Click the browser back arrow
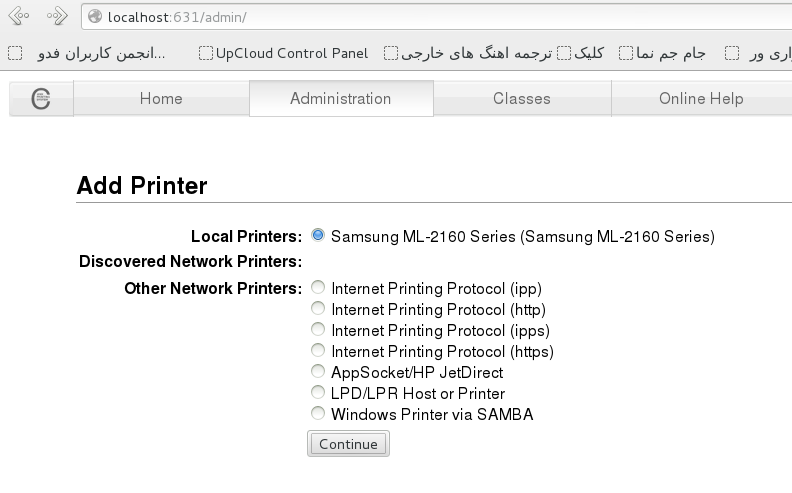The width and height of the screenshot is (792, 493). pyautogui.click(x=19, y=16)
